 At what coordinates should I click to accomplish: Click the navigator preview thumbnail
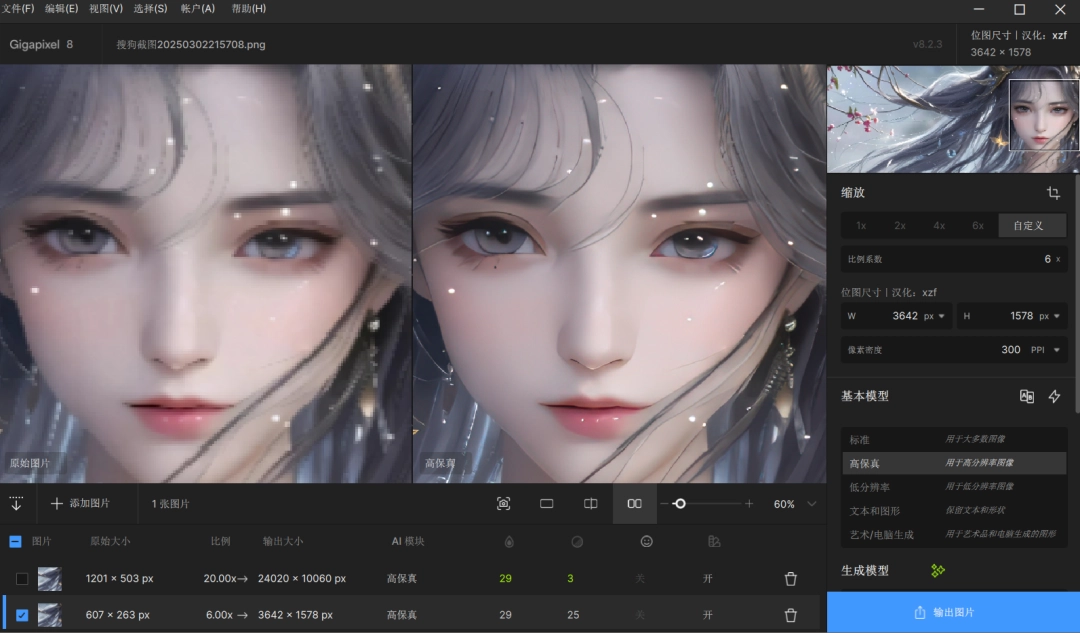pyautogui.click(x=953, y=119)
